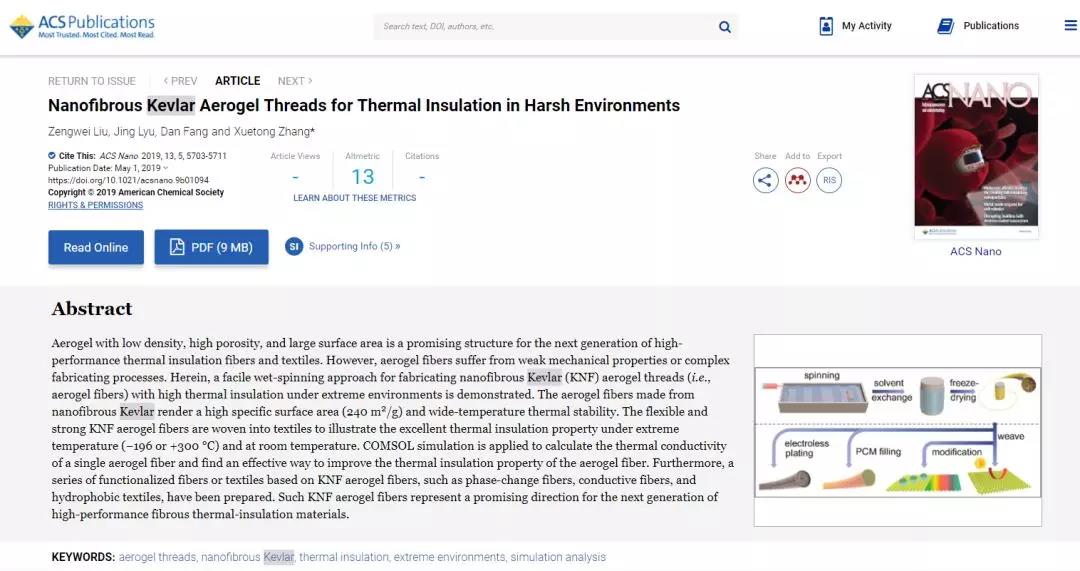The height and width of the screenshot is (571, 1080).
Task: Go to the NEXT article
Action: pos(295,81)
